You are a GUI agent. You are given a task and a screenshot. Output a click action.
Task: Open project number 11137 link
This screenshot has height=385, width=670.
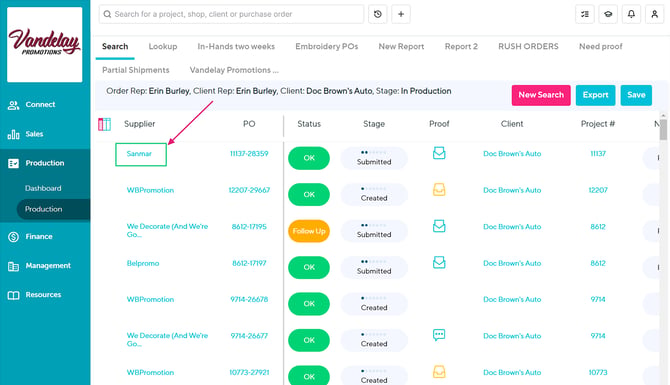coord(598,154)
